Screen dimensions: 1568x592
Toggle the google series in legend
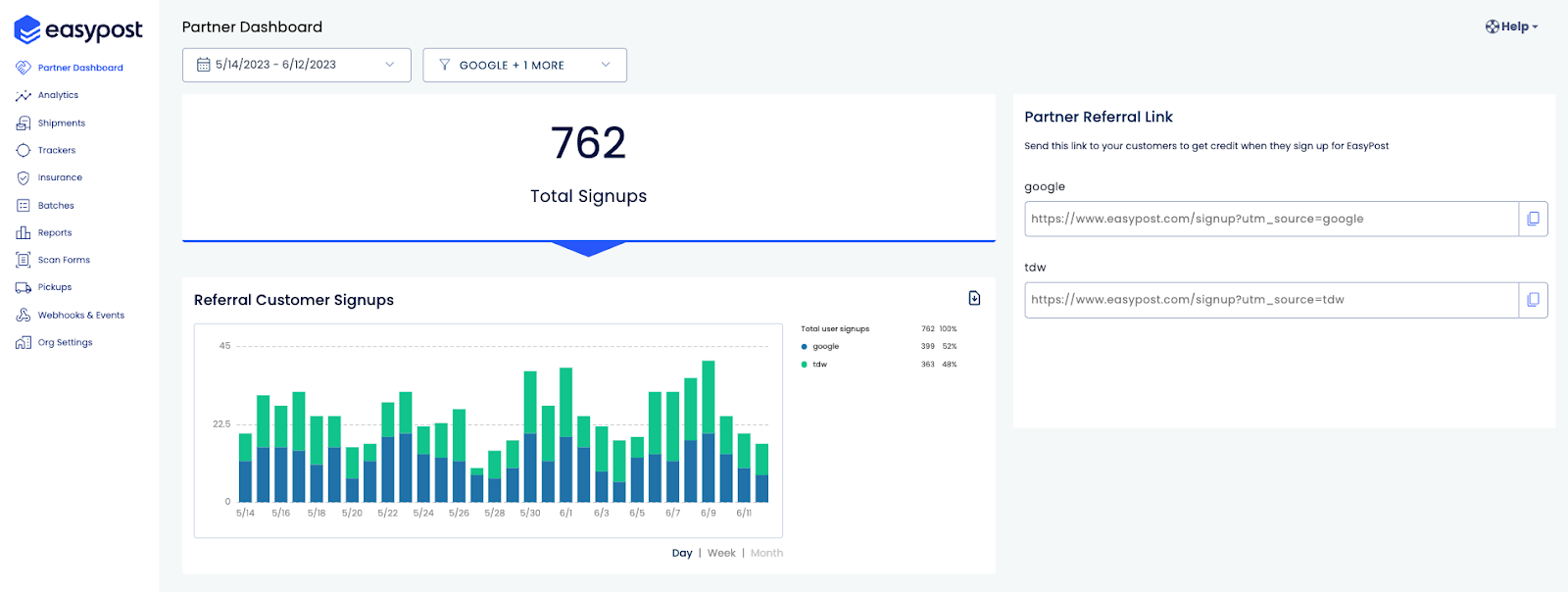pyautogui.click(x=820, y=346)
